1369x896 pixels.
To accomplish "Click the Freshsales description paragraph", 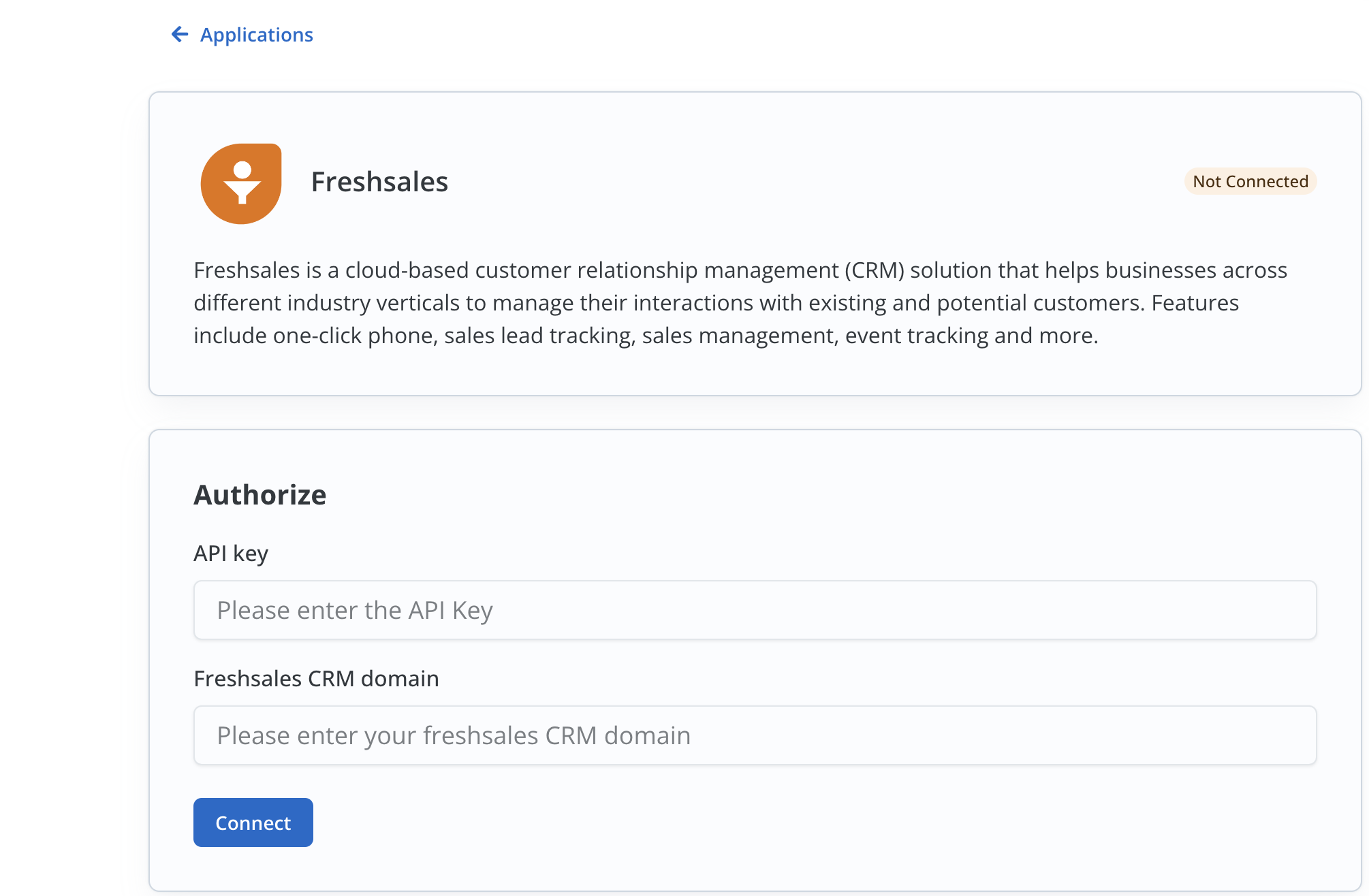I will 740,303.
